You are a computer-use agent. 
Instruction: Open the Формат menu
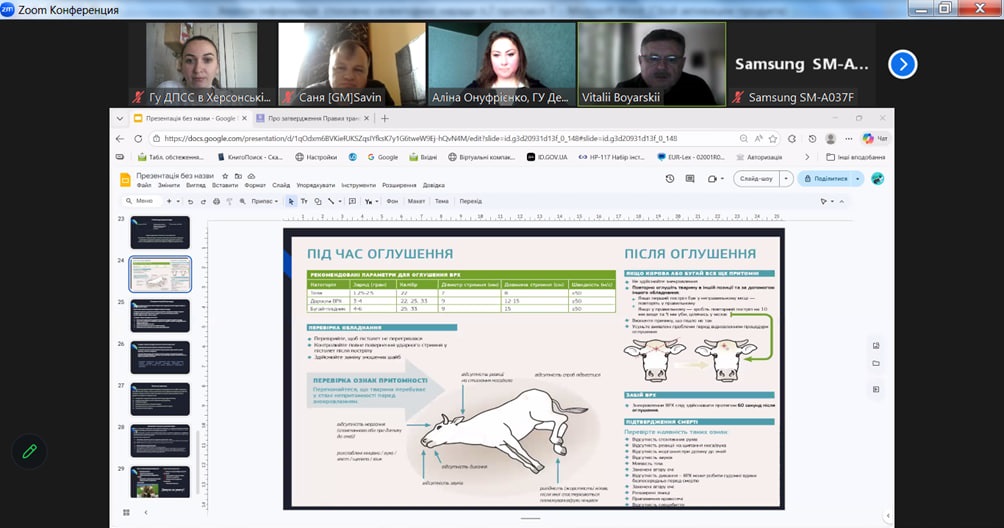click(x=255, y=185)
